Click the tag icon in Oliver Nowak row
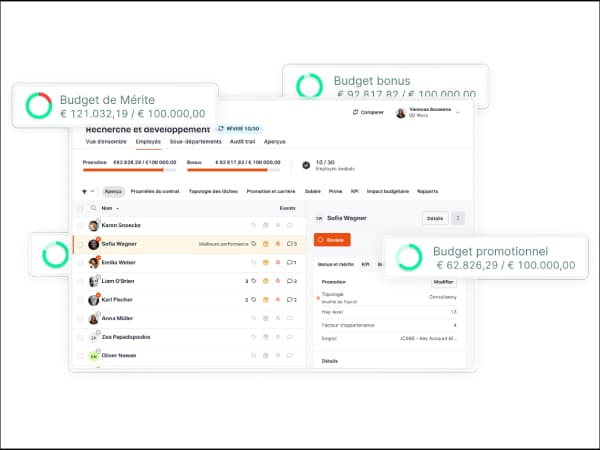Screen dimensions: 600x450 (x=253, y=355)
